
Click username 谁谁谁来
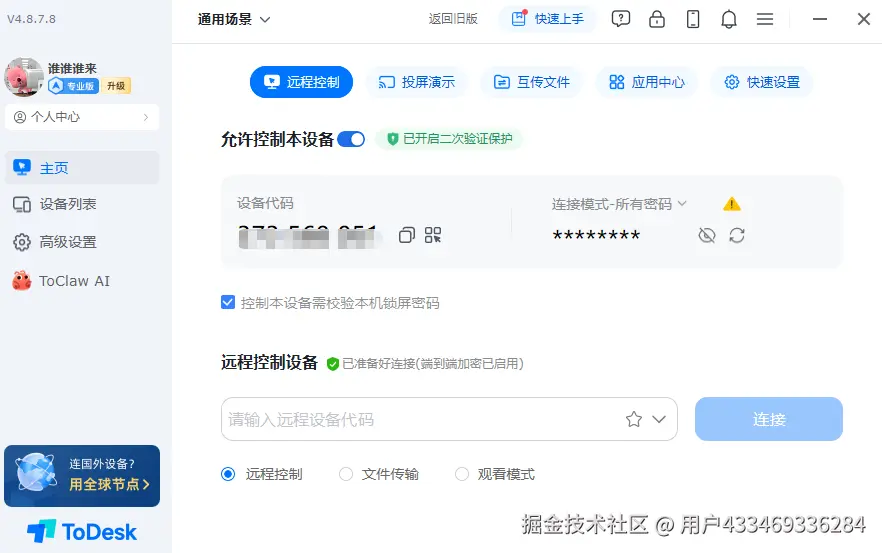point(73,69)
